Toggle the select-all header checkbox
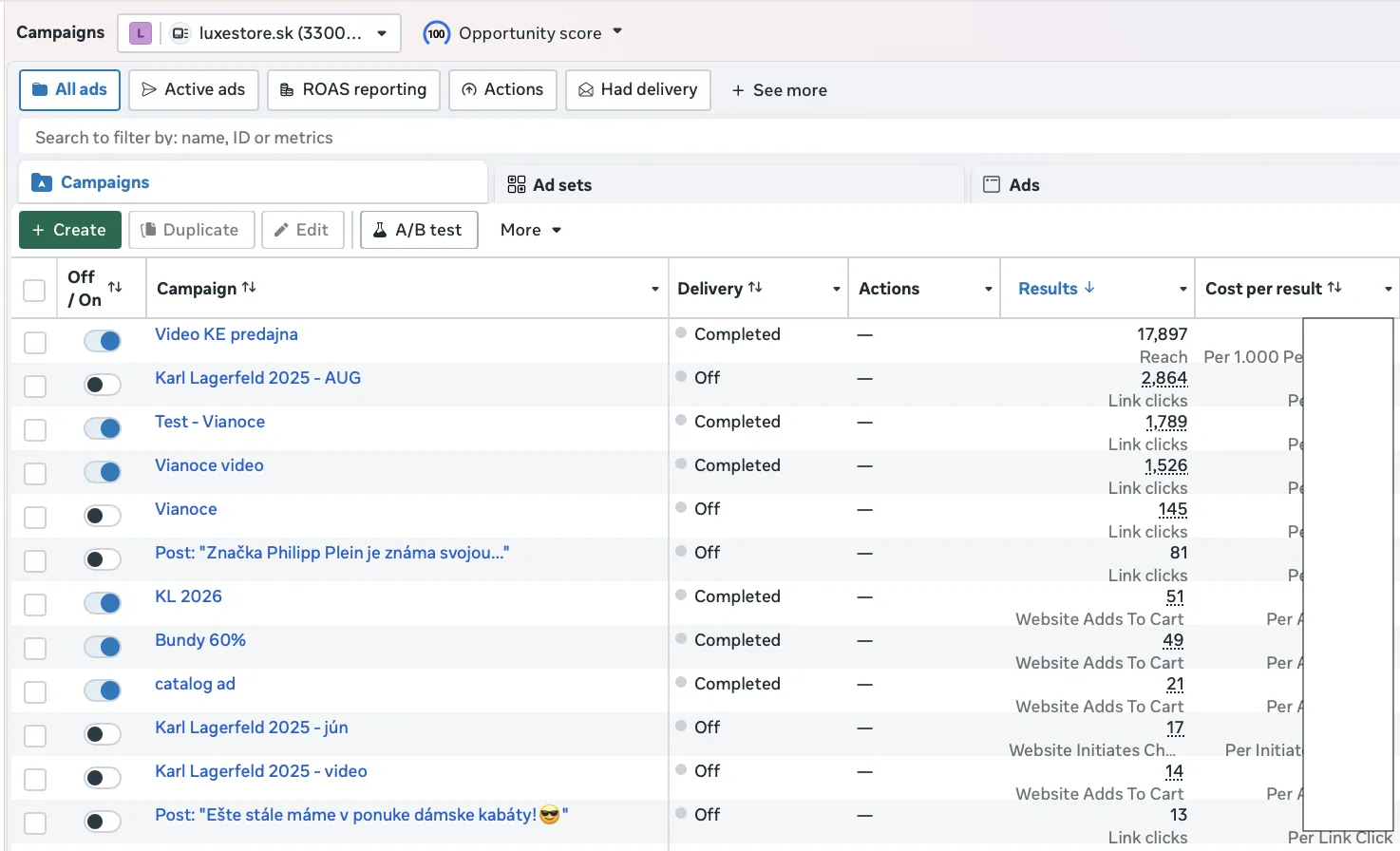This screenshot has width=1400, height=851. 34,290
